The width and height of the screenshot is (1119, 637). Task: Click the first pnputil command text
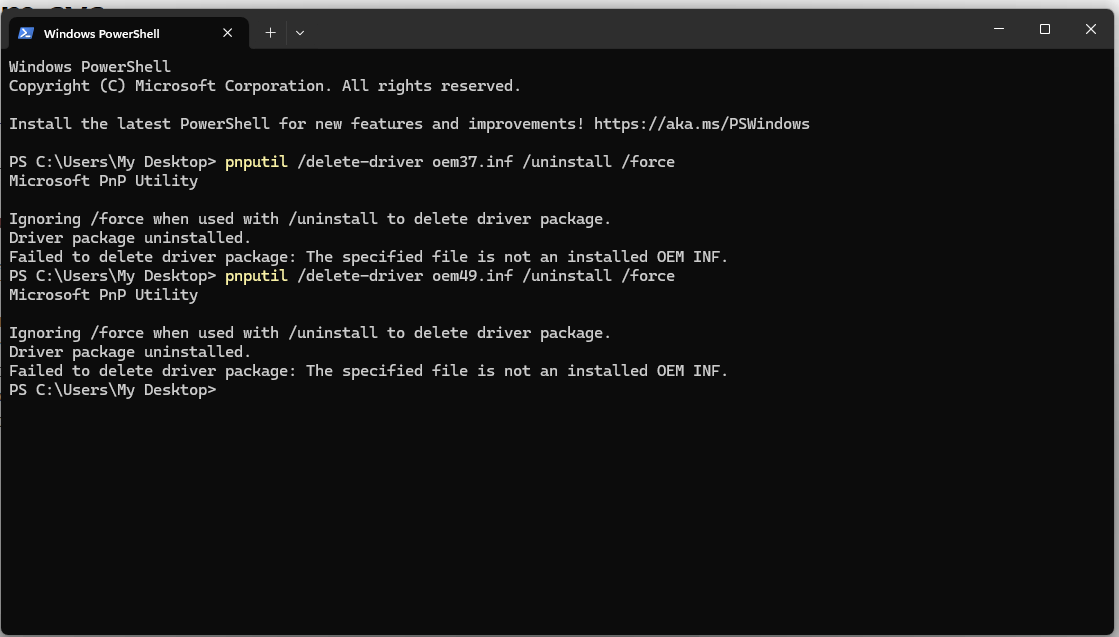[256, 161]
